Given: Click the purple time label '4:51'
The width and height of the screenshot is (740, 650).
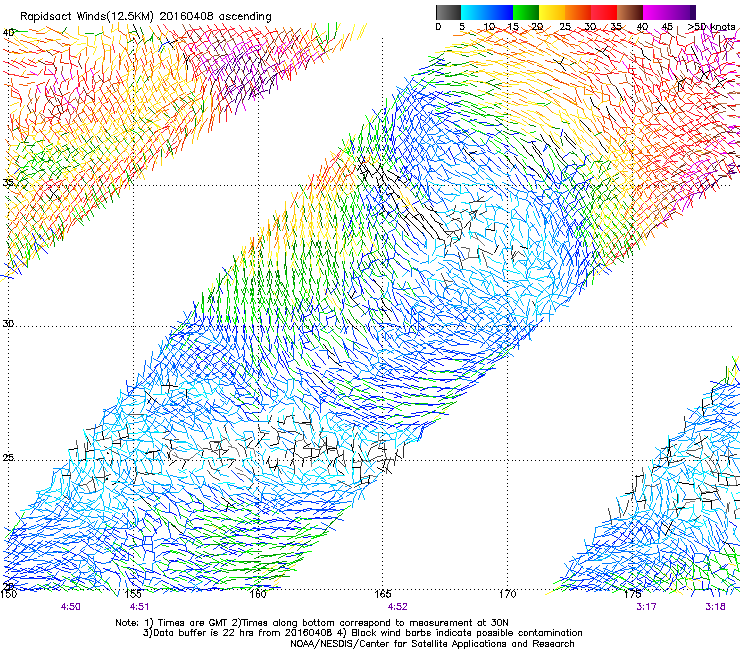Looking at the screenshot, I should coord(139,607).
